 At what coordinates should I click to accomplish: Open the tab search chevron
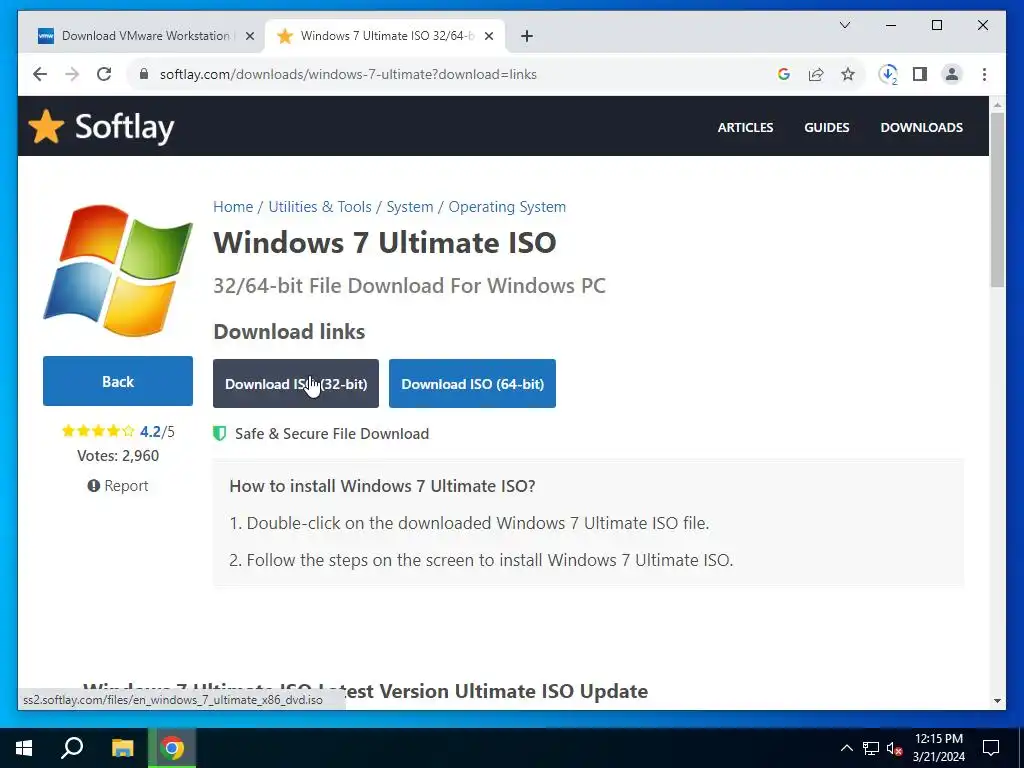click(845, 25)
